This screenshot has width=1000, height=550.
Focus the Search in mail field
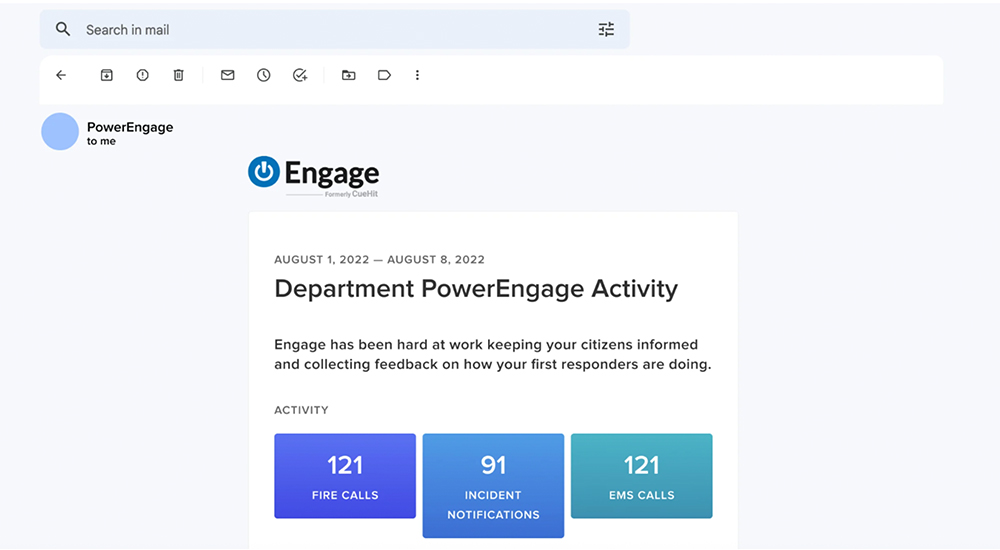pyautogui.click(x=334, y=29)
